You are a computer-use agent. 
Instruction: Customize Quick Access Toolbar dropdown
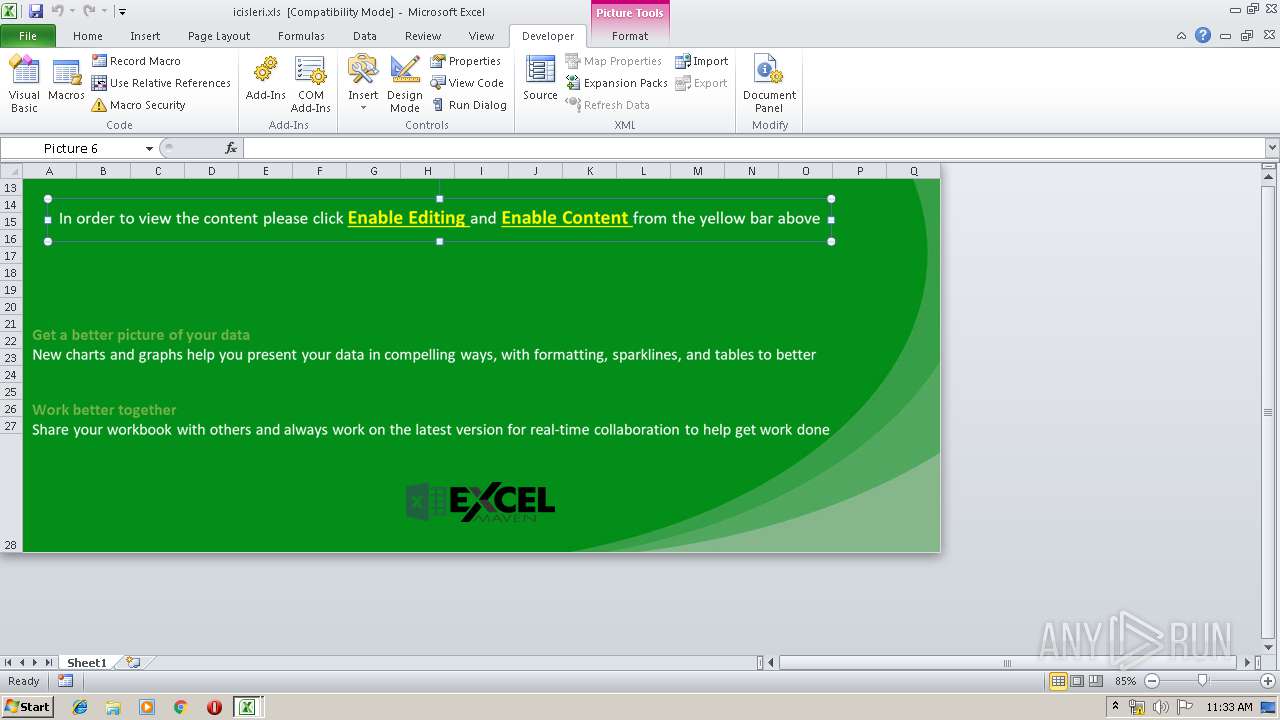[122, 12]
